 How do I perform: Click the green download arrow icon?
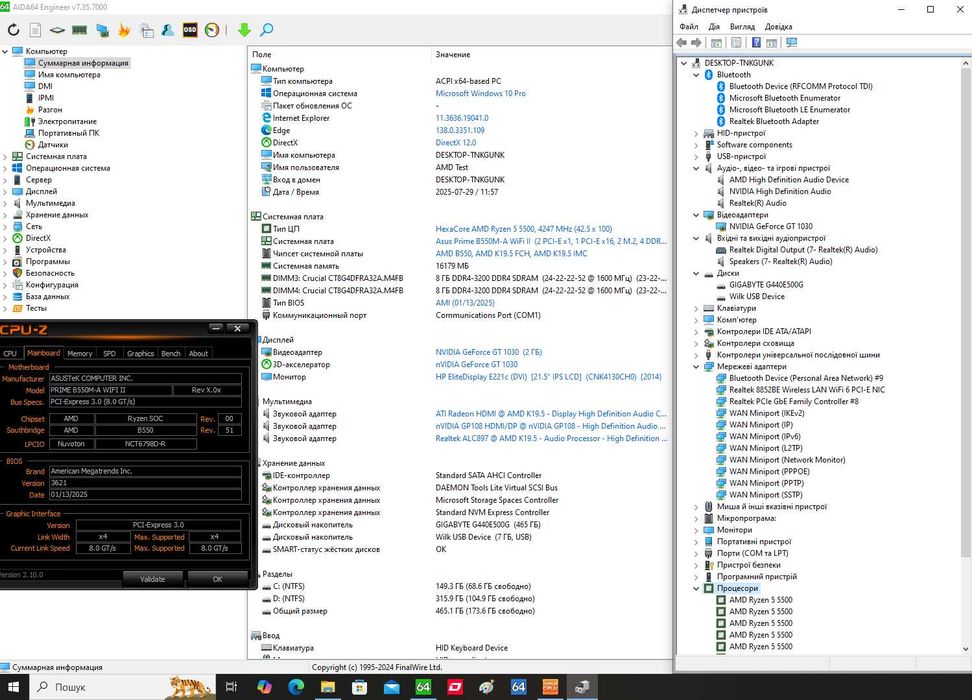pos(244,30)
